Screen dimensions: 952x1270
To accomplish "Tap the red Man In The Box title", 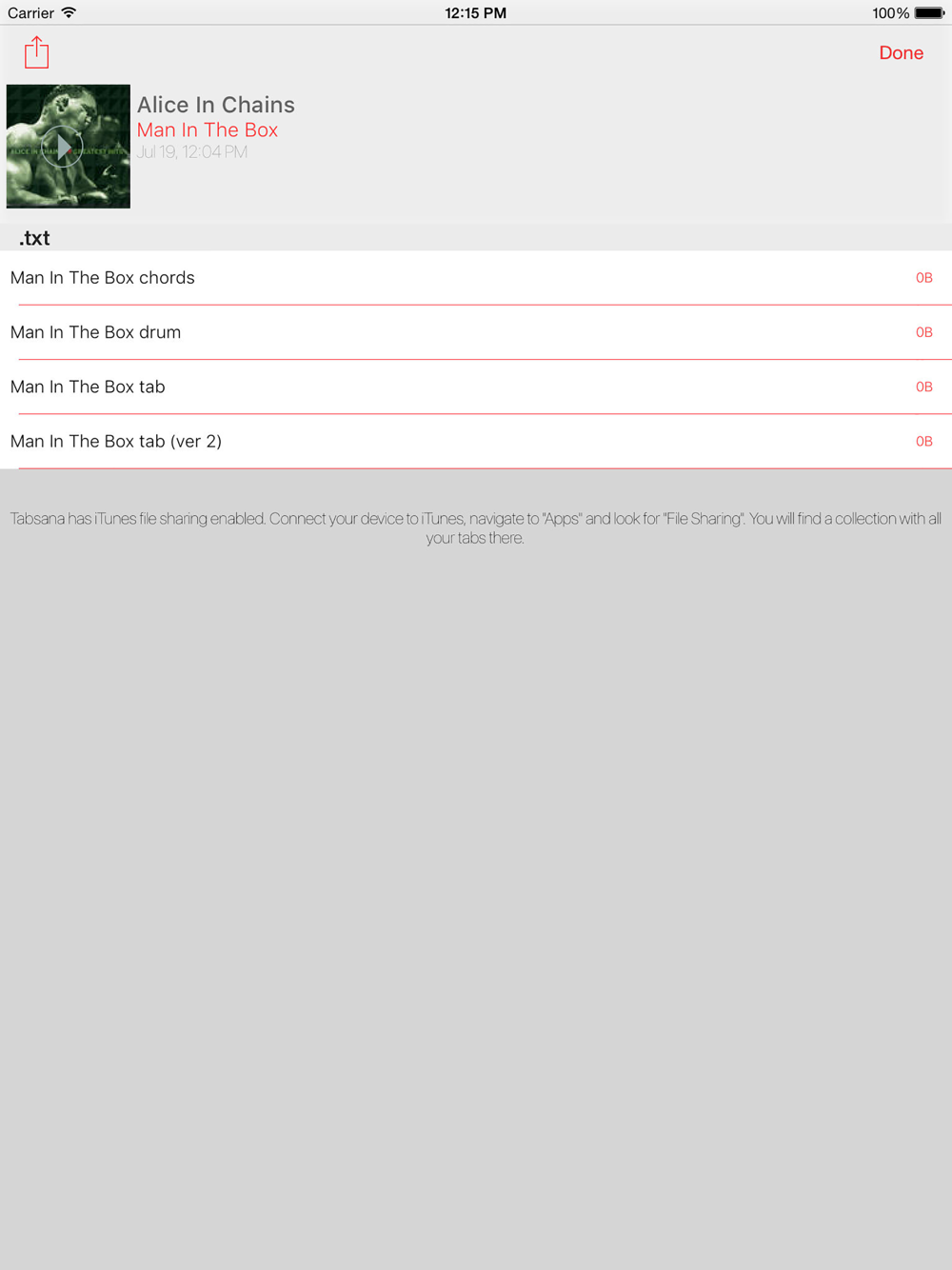I will coord(208,130).
